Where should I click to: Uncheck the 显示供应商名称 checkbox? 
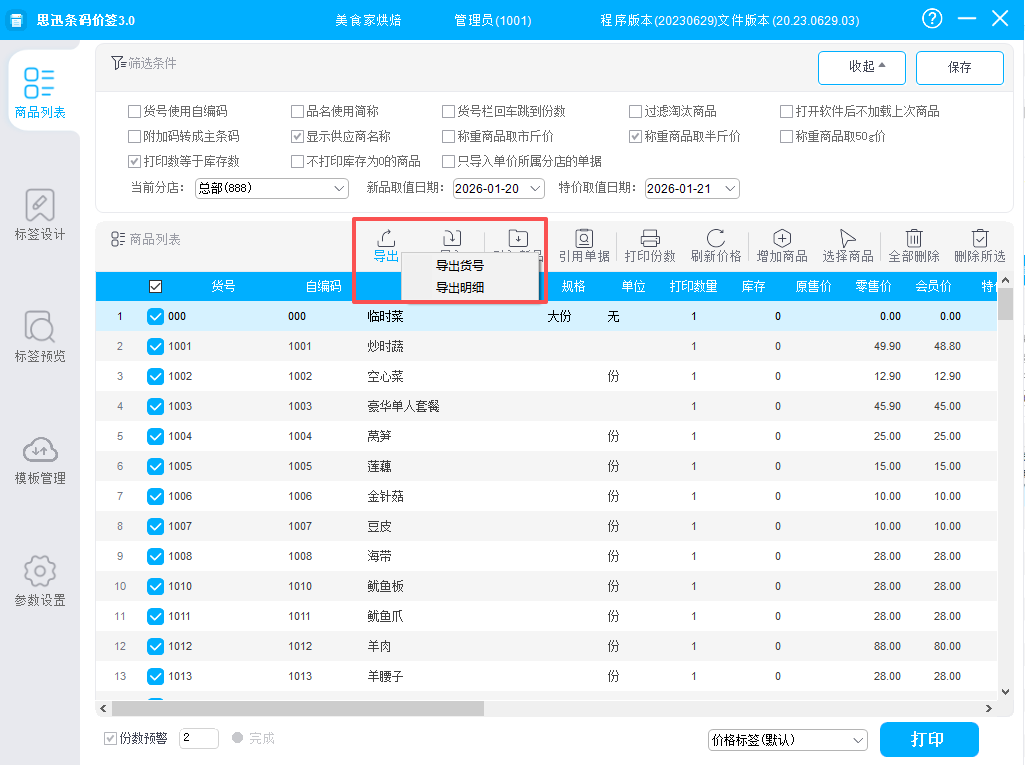[297, 136]
